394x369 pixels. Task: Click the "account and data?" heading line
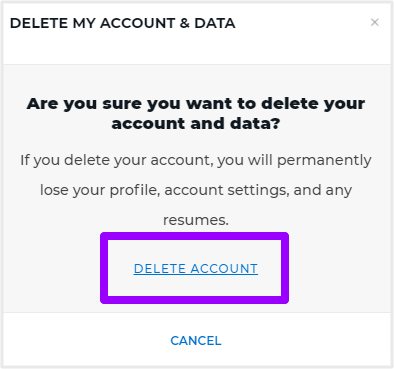(x=196, y=124)
